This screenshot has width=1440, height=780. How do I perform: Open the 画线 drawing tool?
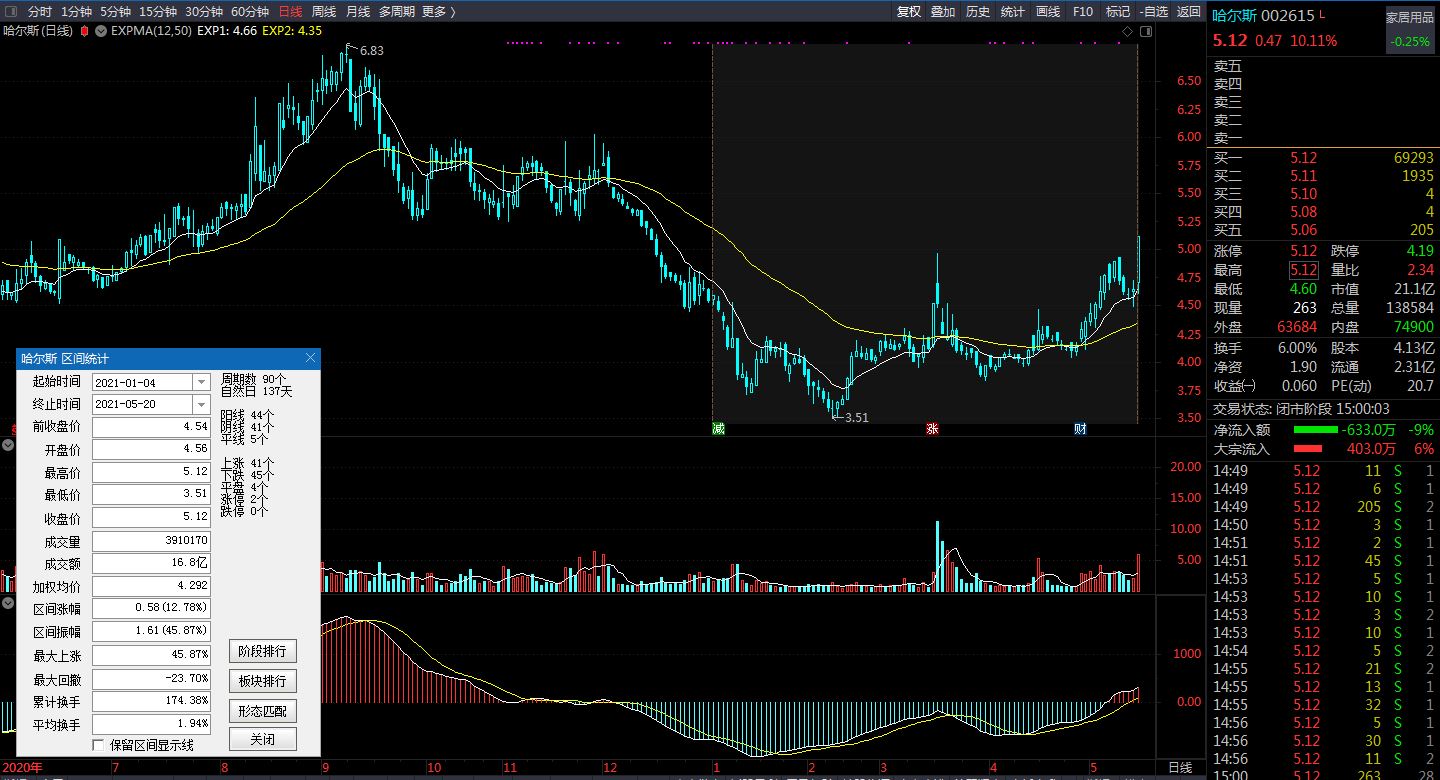(1048, 12)
